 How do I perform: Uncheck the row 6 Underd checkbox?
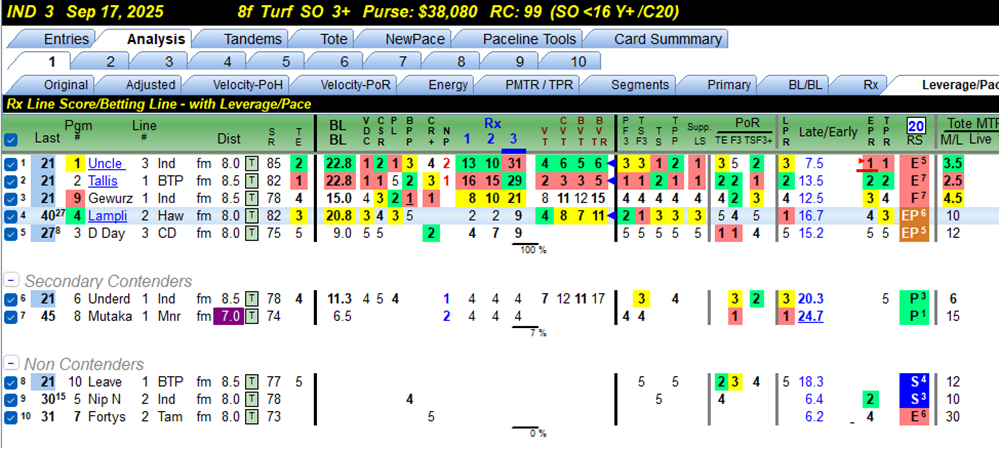coord(10,299)
